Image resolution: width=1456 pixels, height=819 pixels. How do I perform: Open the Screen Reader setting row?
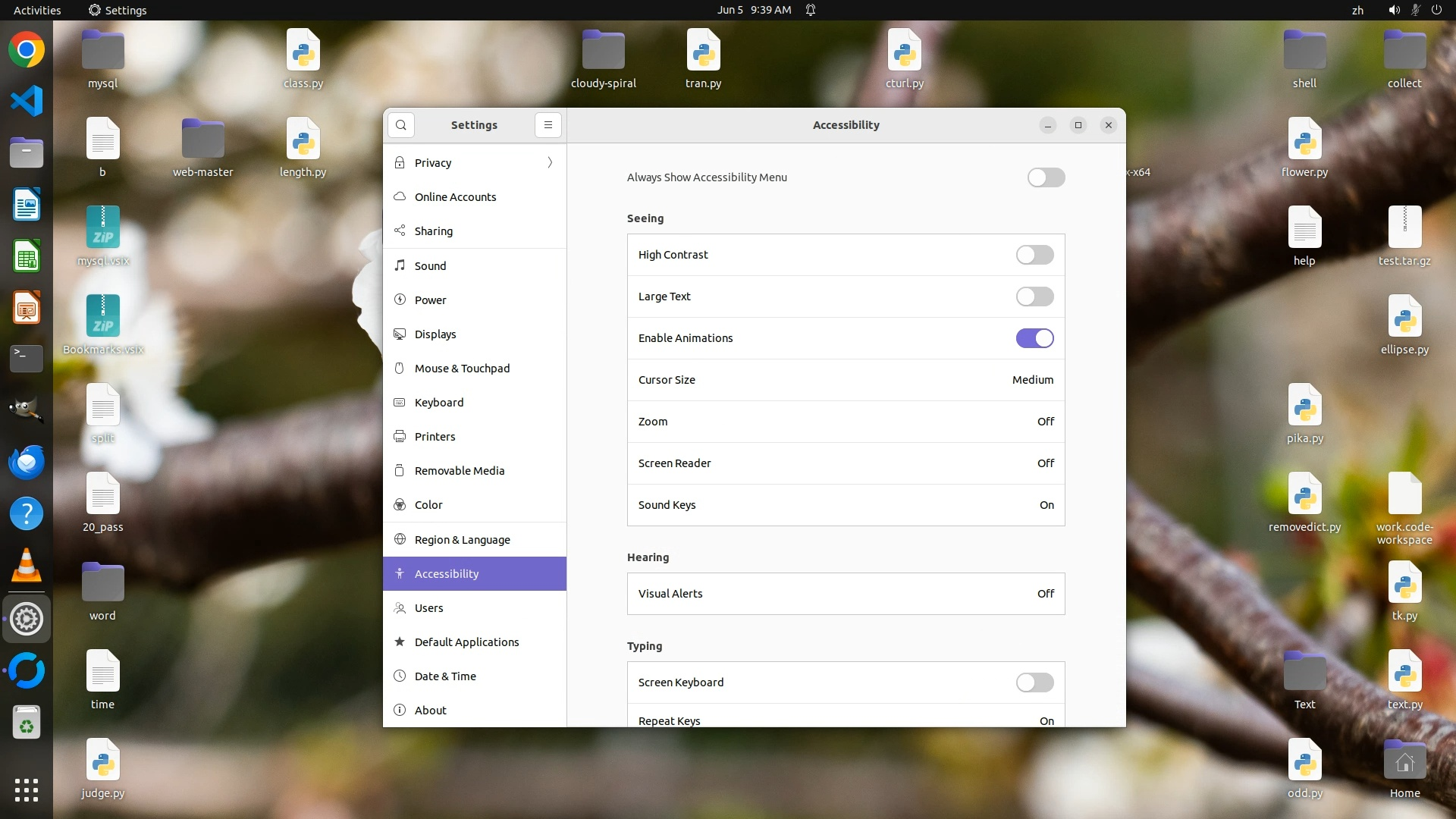click(x=846, y=463)
